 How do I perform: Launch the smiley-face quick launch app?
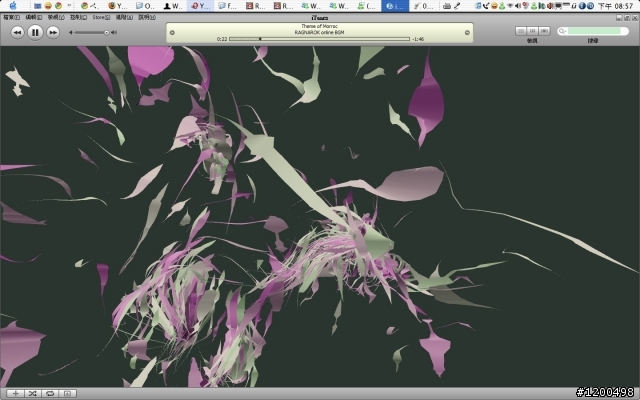tap(48, 6)
